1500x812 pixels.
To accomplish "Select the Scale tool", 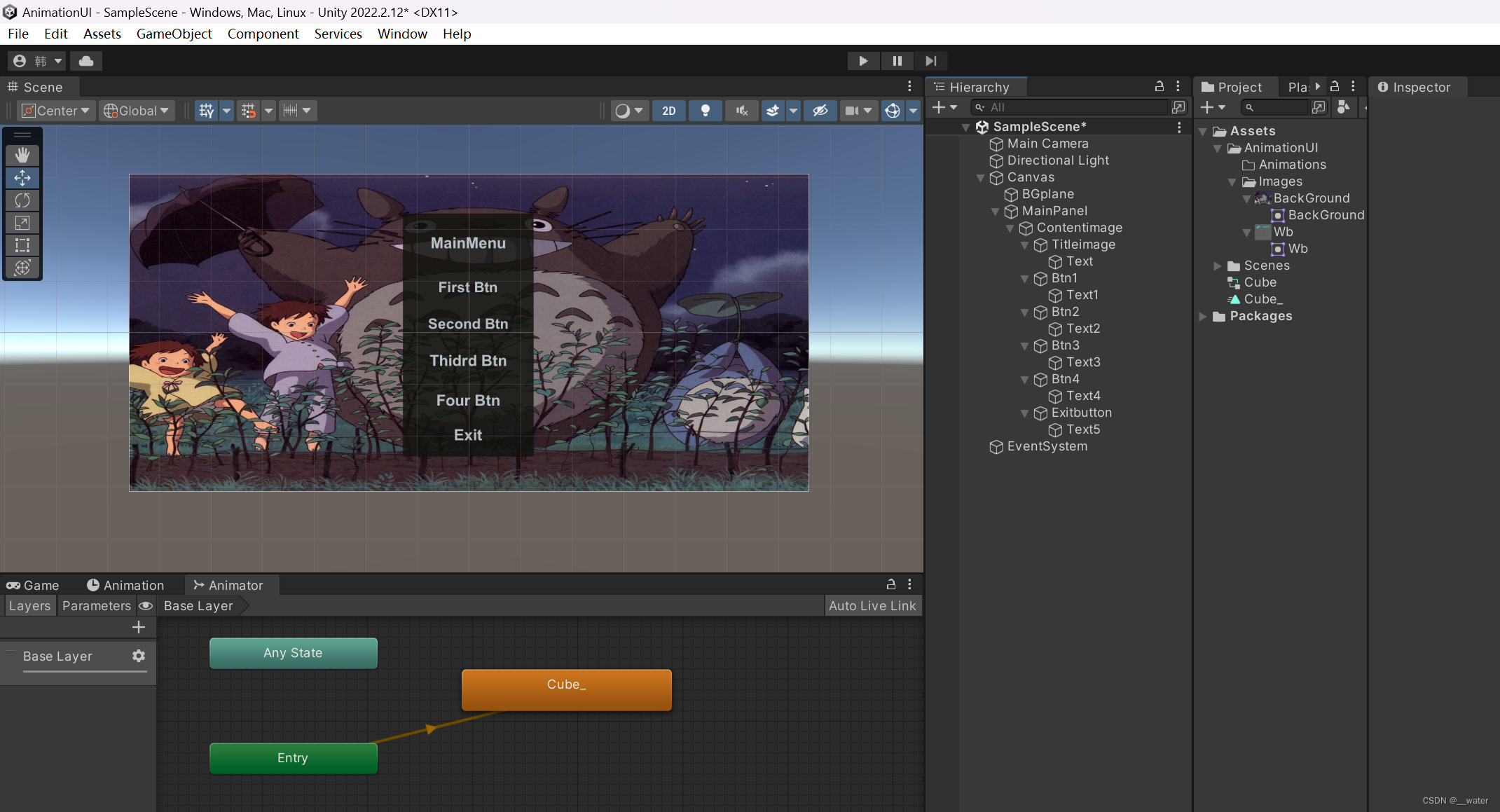I will [22, 223].
